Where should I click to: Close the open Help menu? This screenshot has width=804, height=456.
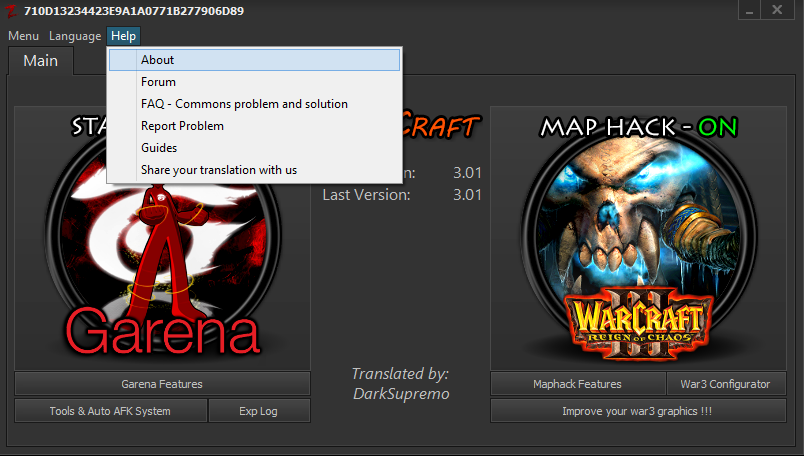[x=124, y=36]
